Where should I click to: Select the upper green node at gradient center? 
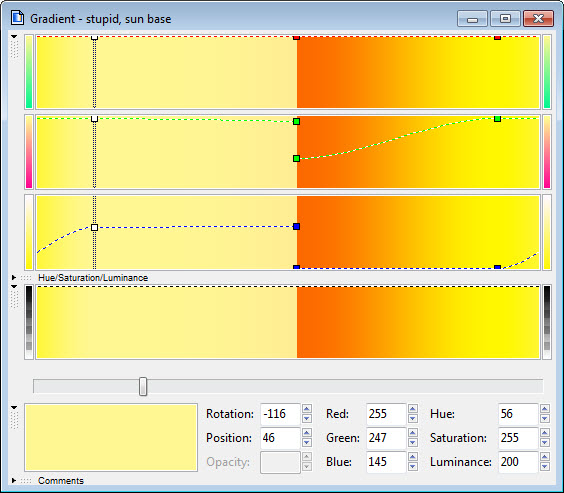click(296, 122)
